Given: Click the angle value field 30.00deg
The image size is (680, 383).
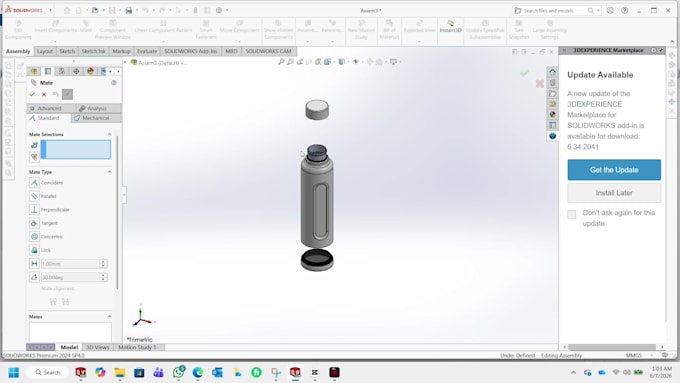Looking at the screenshot, I should click(x=70, y=277).
